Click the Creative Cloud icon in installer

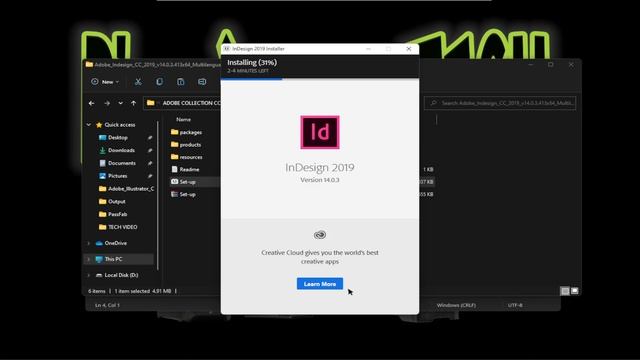[x=320, y=235]
